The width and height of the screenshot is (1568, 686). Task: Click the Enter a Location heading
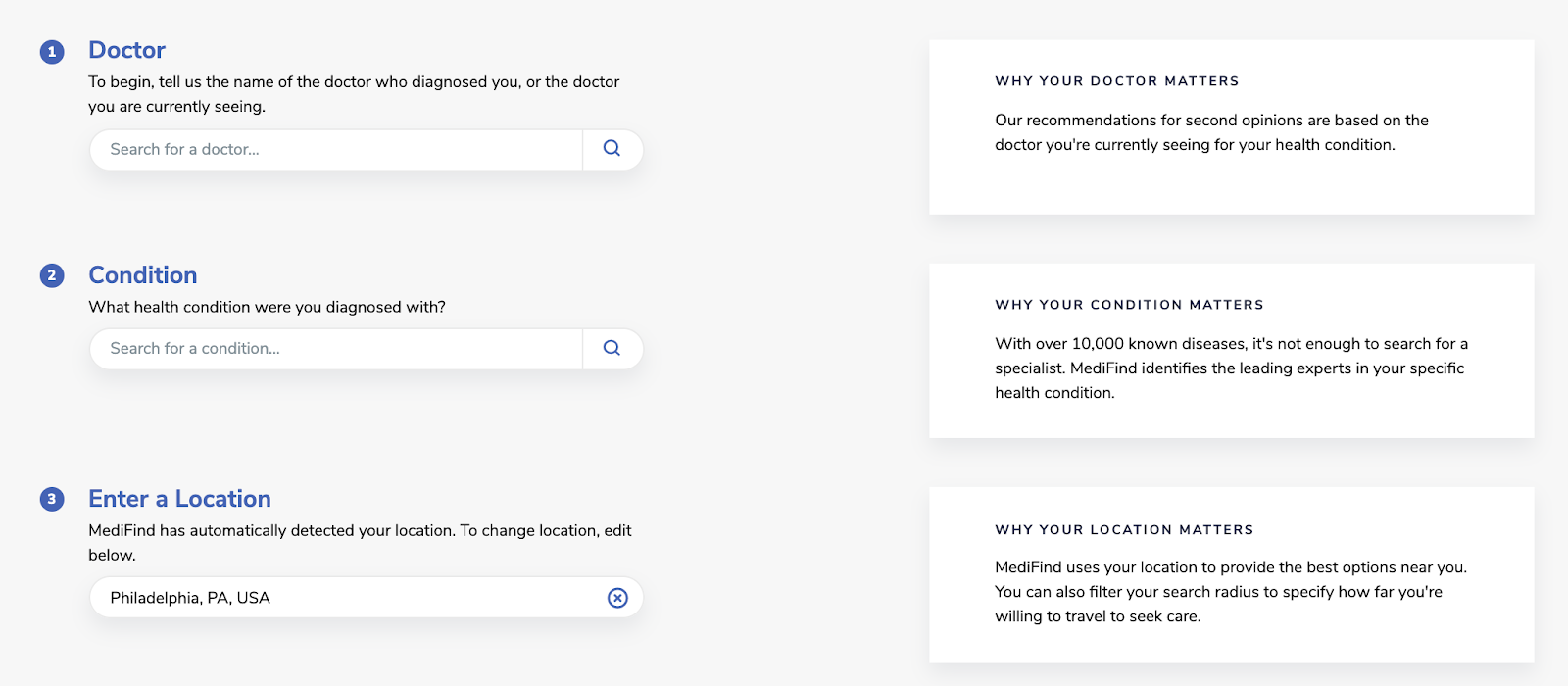point(179,499)
